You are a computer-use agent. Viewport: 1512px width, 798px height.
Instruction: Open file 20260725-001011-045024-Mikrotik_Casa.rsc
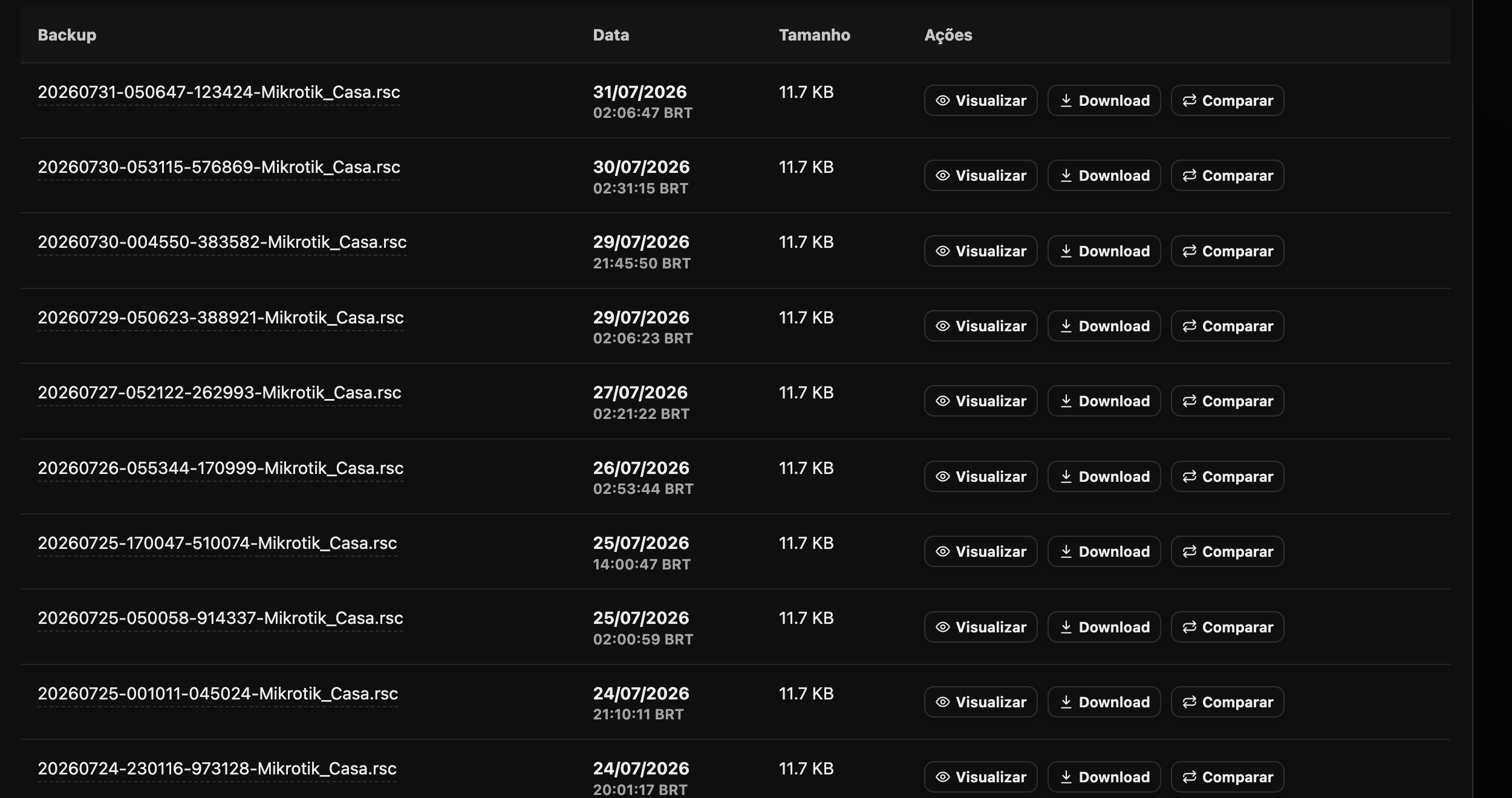click(x=218, y=694)
